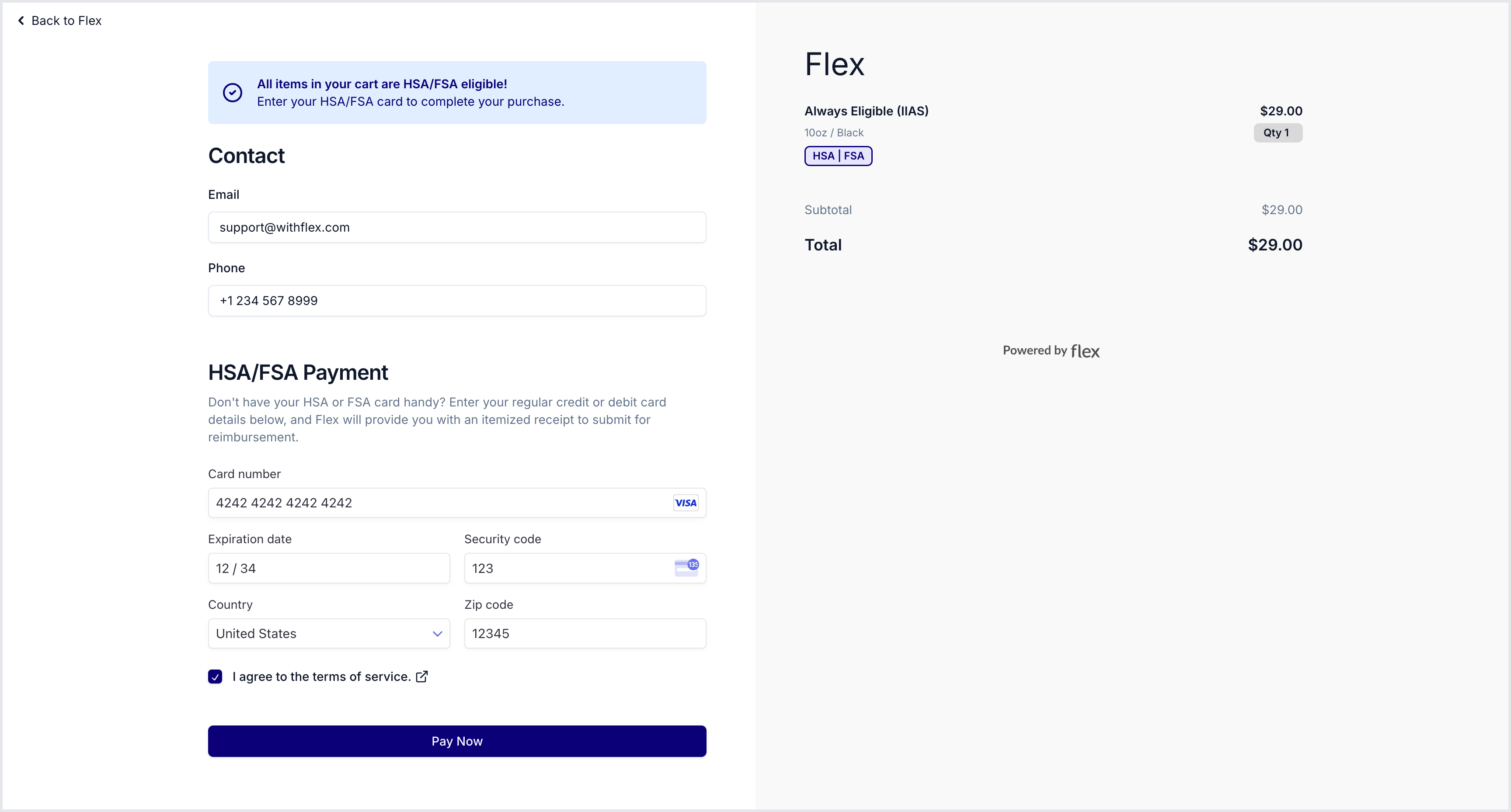Viewport: 1511px width, 812px height.
Task: Select the Card number field
Action: 457,503
